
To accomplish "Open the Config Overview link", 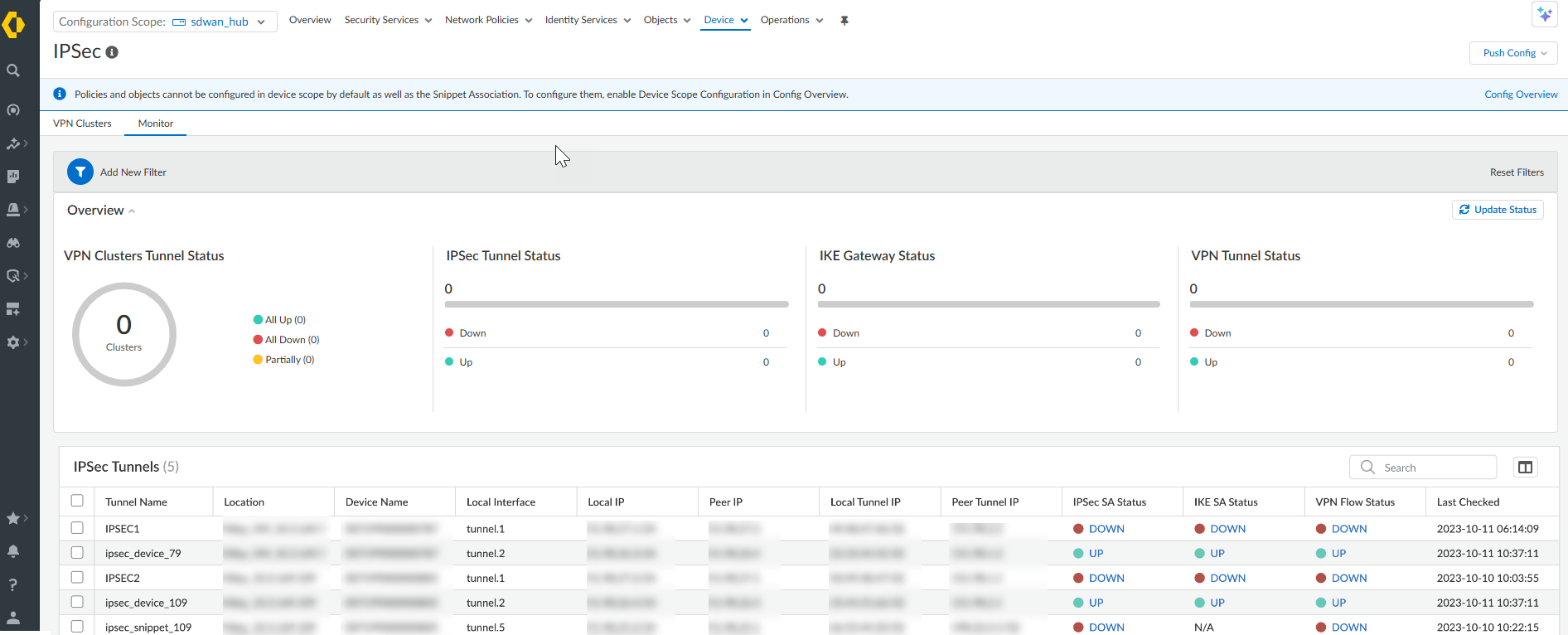I will click(1521, 95).
